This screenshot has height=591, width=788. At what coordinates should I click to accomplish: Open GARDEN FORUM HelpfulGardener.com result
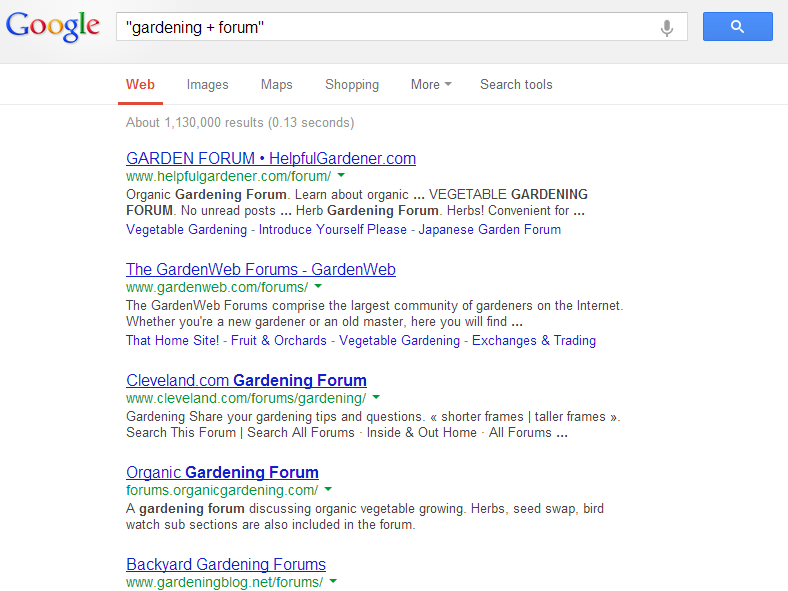271,158
